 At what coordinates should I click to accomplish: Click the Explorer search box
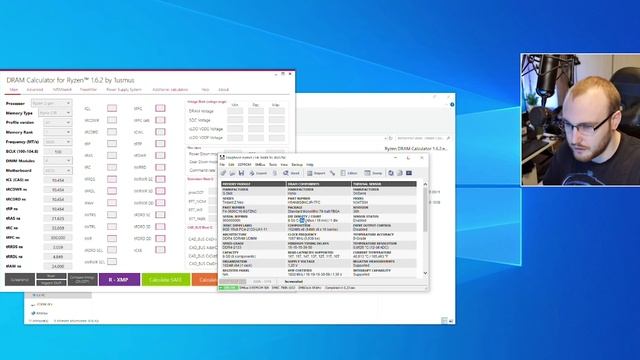[423, 138]
